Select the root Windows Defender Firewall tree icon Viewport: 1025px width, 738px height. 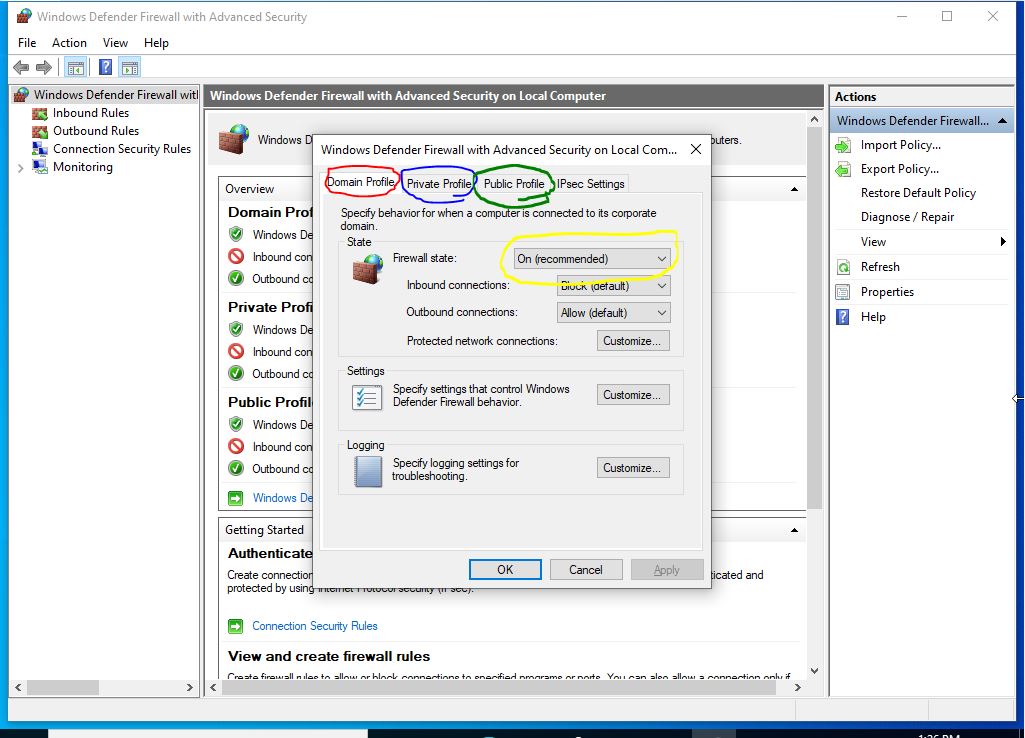pos(22,95)
